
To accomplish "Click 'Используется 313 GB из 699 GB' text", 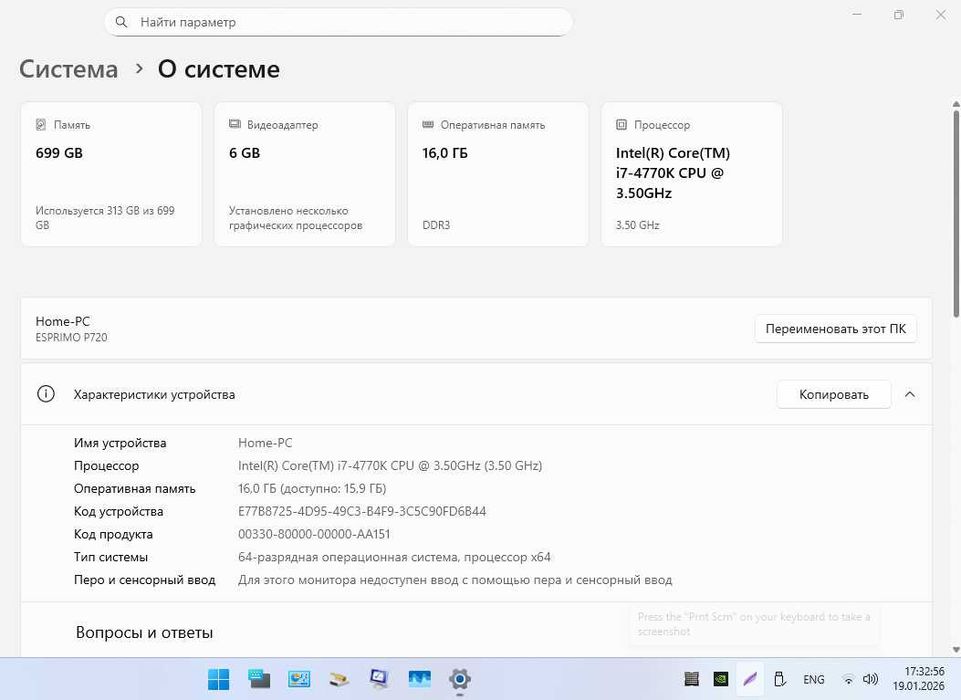I will point(105,218).
